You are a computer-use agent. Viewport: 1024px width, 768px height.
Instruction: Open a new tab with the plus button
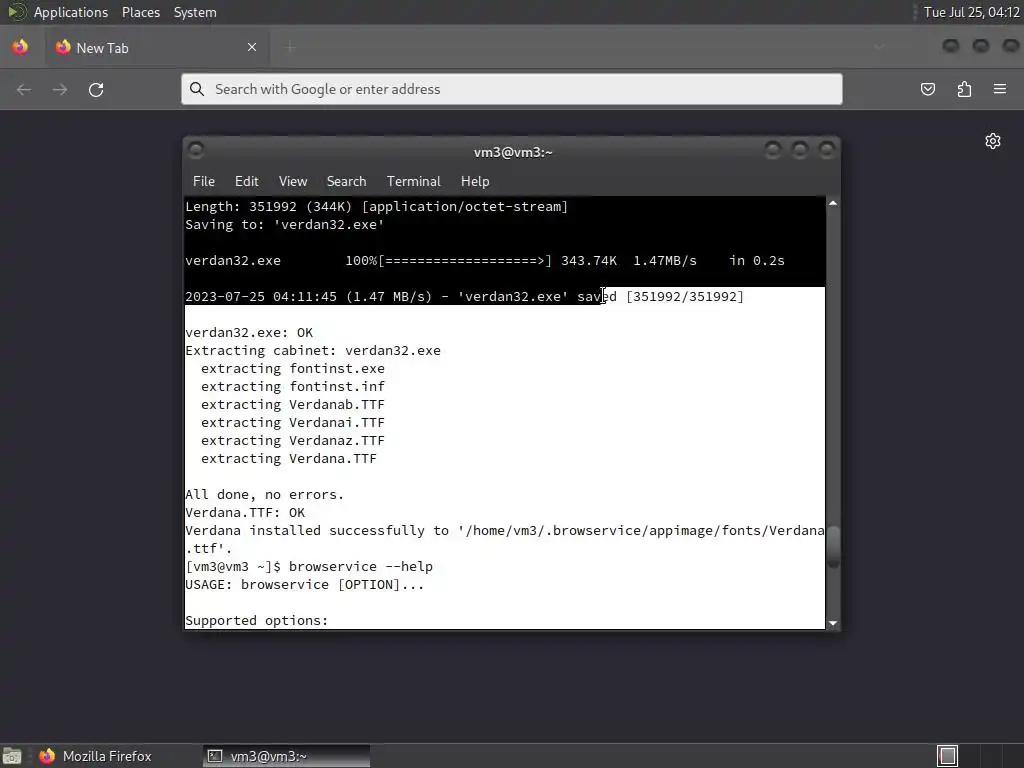pos(291,47)
